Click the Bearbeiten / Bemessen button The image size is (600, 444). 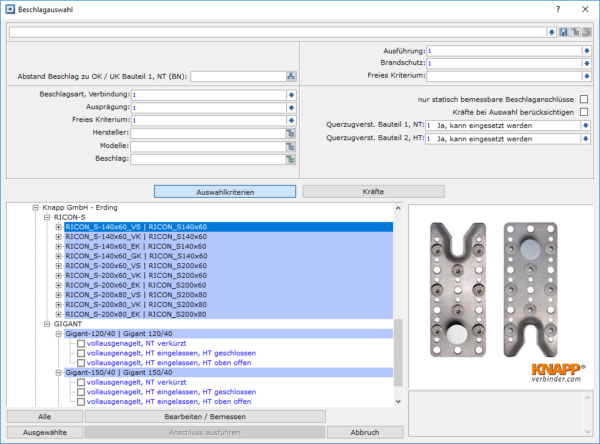pyautogui.click(x=205, y=416)
